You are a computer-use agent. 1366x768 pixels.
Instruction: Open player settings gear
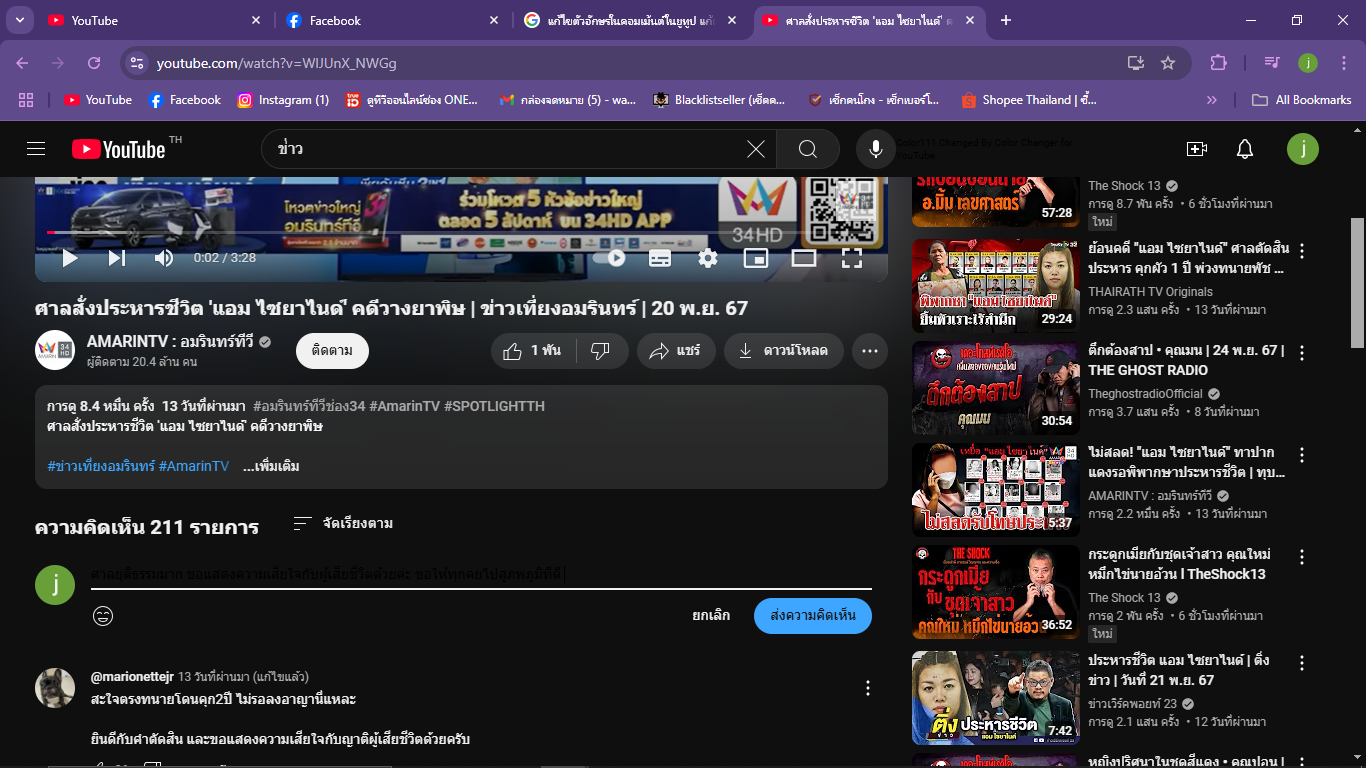[x=708, y=258]
